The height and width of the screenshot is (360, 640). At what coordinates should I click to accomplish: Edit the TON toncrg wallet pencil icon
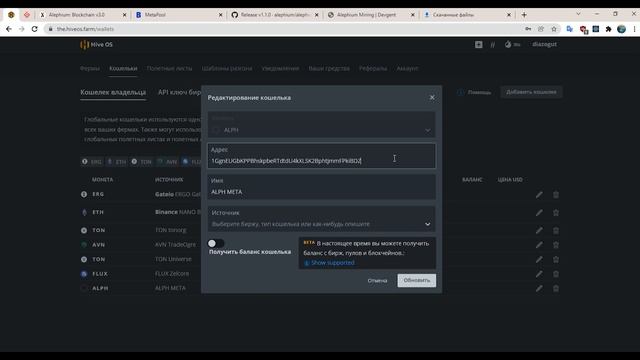pyautogui.click(x=539, y=231)
